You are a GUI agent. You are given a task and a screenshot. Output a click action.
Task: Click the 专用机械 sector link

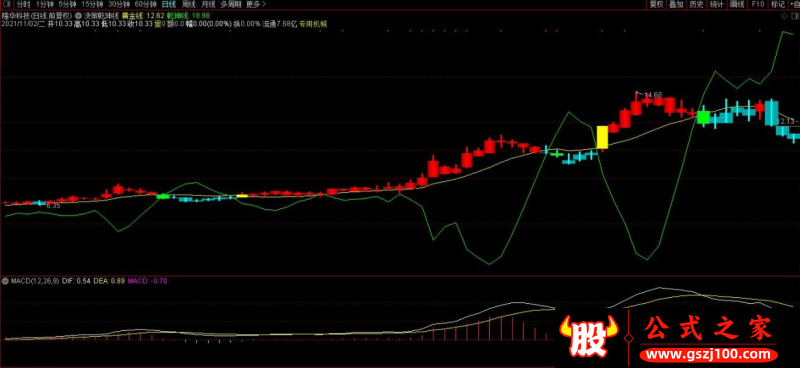[313, 23]
